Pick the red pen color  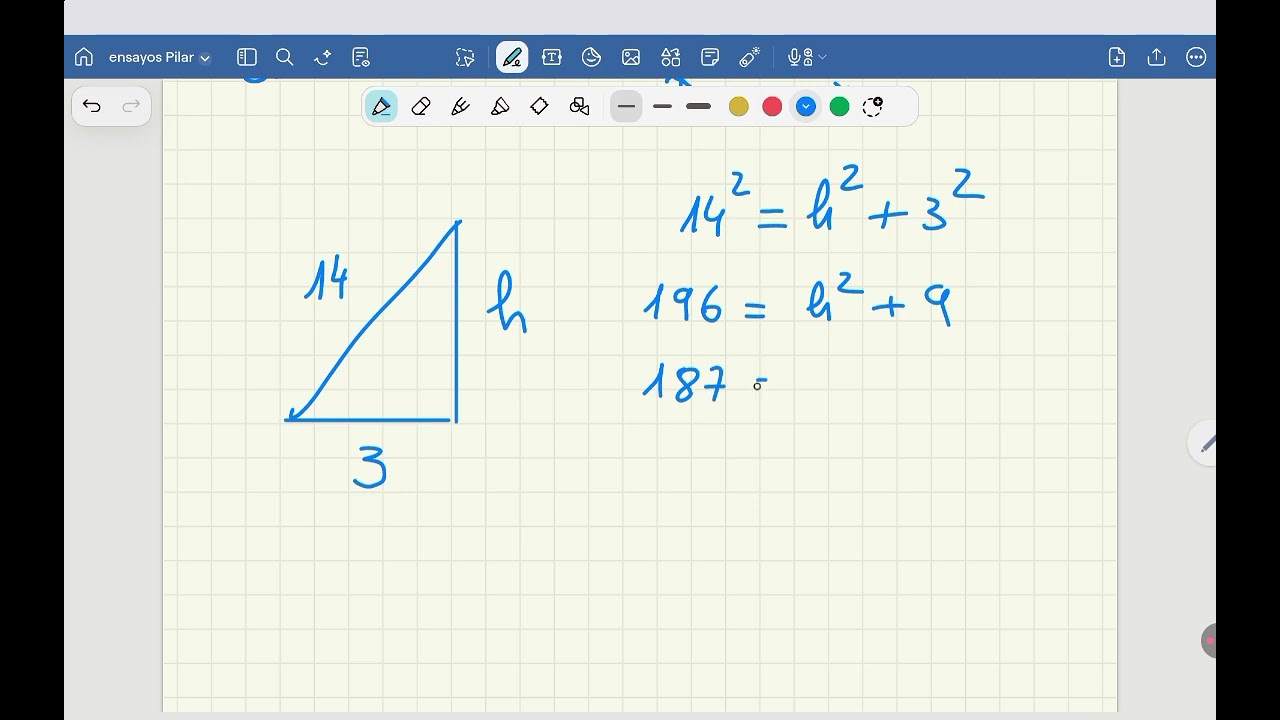pyautogui.click(x=772, y=106)
